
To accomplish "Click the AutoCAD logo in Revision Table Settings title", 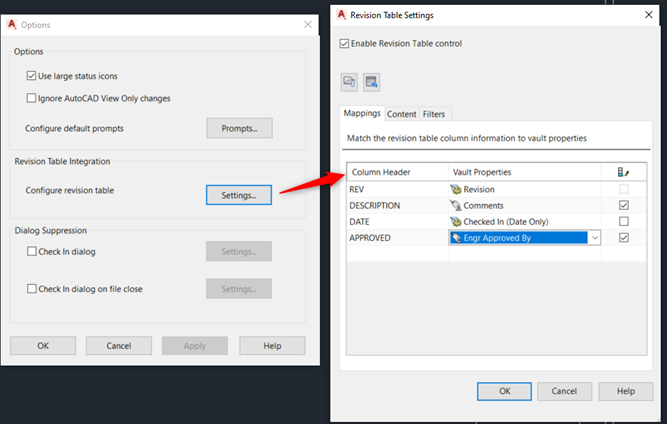I will tap(342, 15).
